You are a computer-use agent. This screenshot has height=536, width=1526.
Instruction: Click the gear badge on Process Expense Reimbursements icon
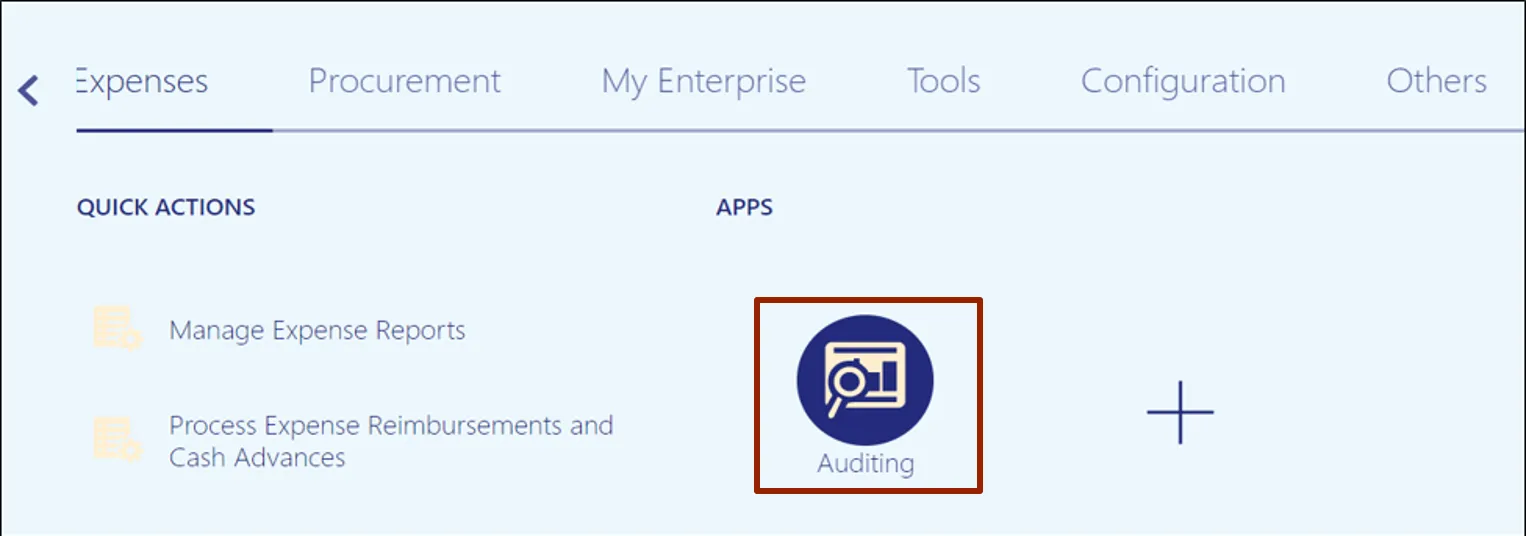131,451
